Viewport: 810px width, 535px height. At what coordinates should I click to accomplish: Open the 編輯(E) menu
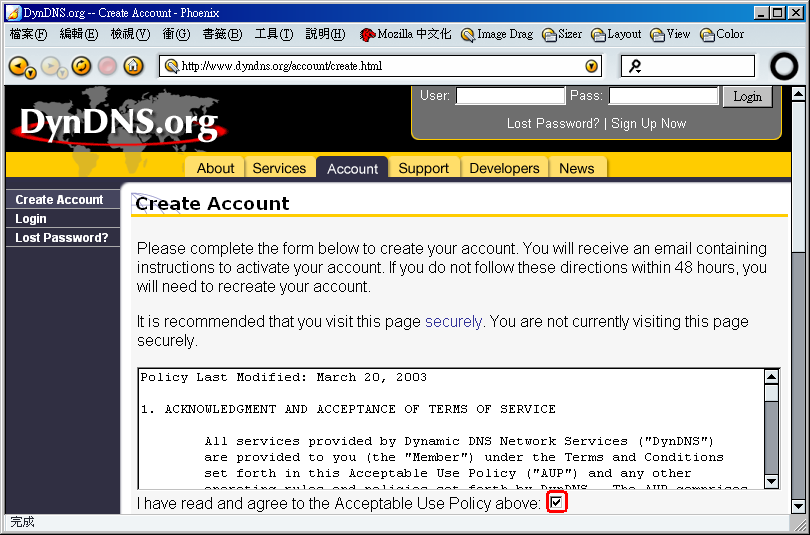(x=79, y=35)
